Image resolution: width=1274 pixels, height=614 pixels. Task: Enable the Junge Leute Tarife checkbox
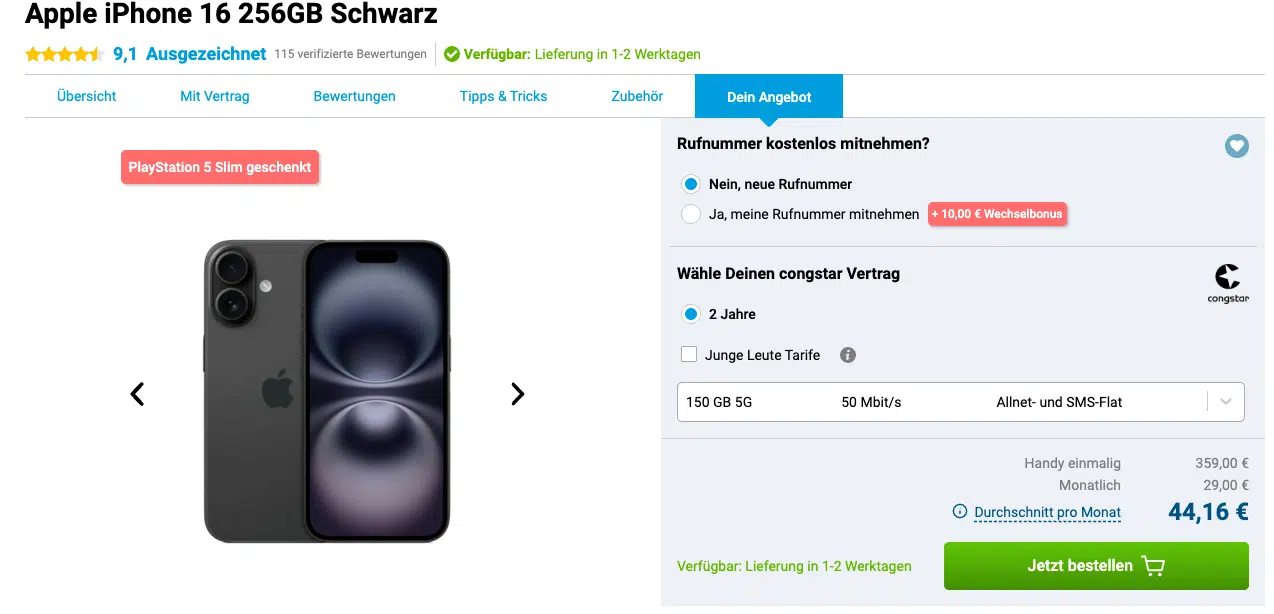click(x=689, y=354)
